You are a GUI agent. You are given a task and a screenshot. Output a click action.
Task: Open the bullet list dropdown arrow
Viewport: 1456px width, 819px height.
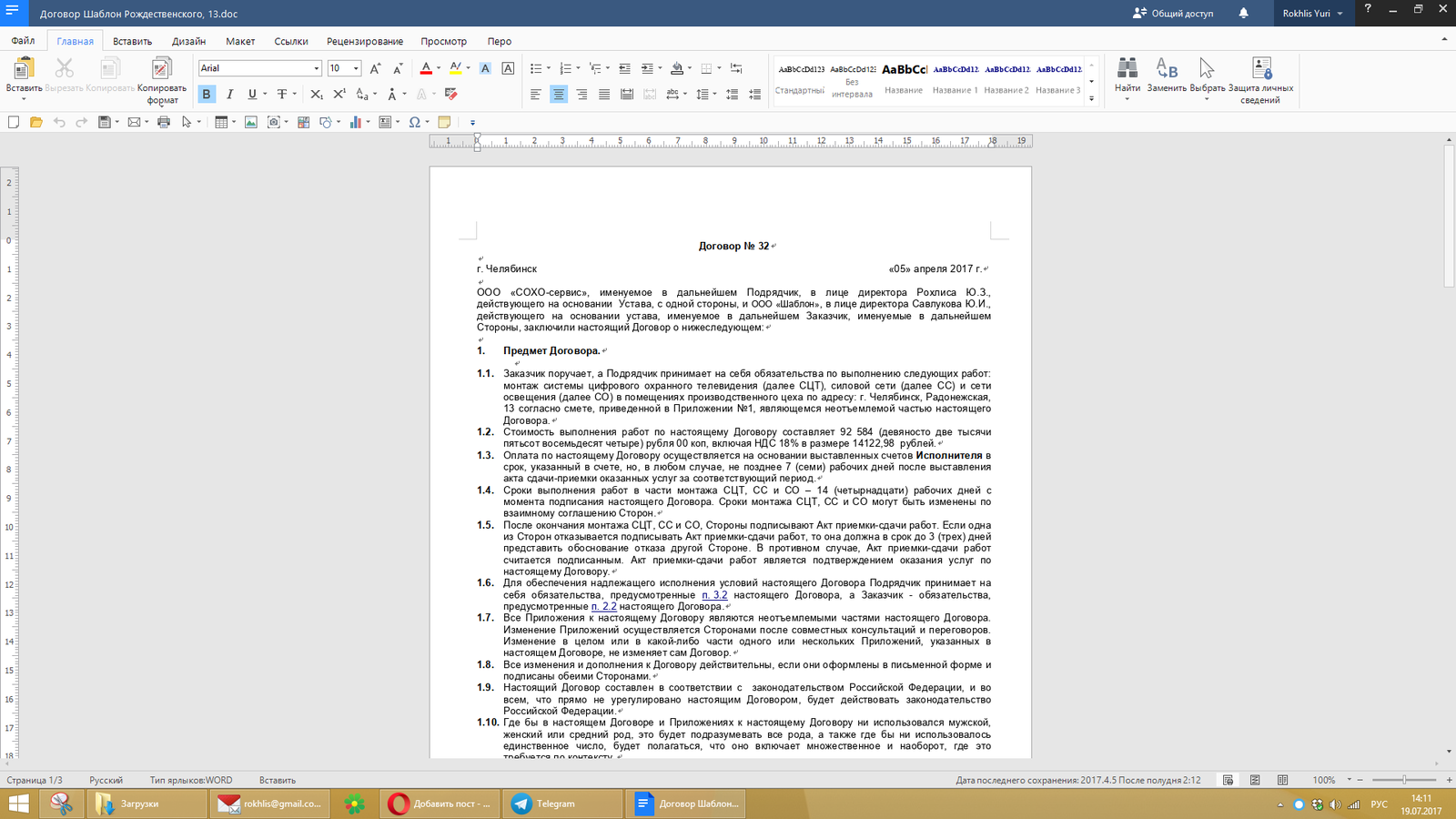(x=549, y=68)
